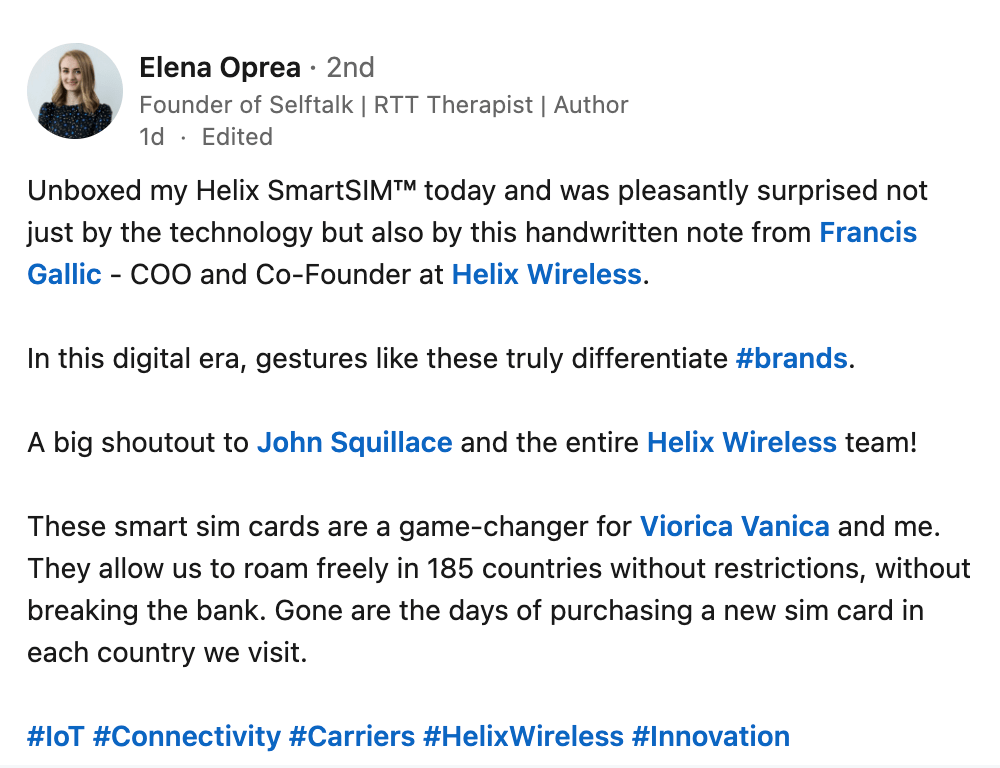
Task: Click the 2nd degree connection label
Action: point(350,68)
